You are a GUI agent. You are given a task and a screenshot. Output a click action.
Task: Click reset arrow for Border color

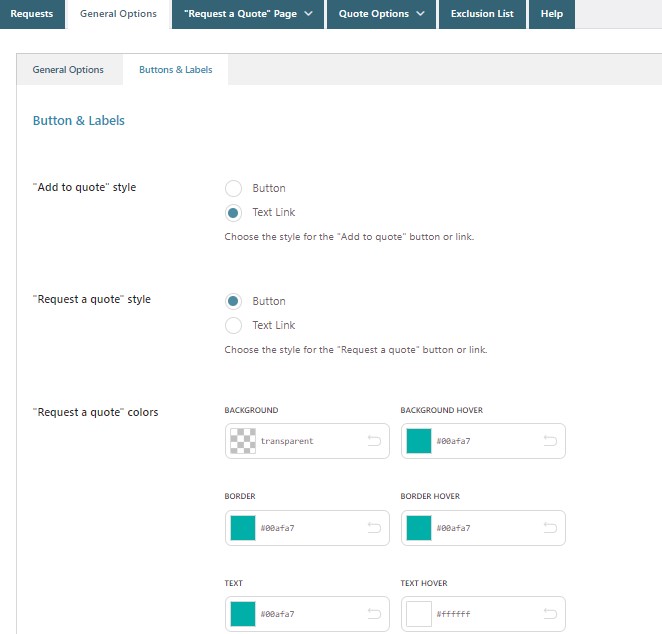[x=374, y=528]
